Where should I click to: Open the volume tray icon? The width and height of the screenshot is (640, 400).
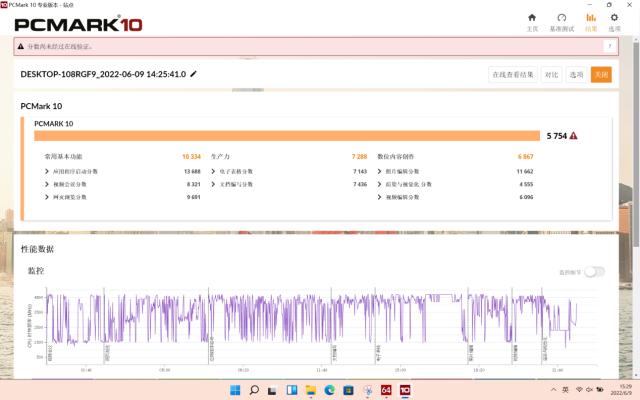pos(589,390)
